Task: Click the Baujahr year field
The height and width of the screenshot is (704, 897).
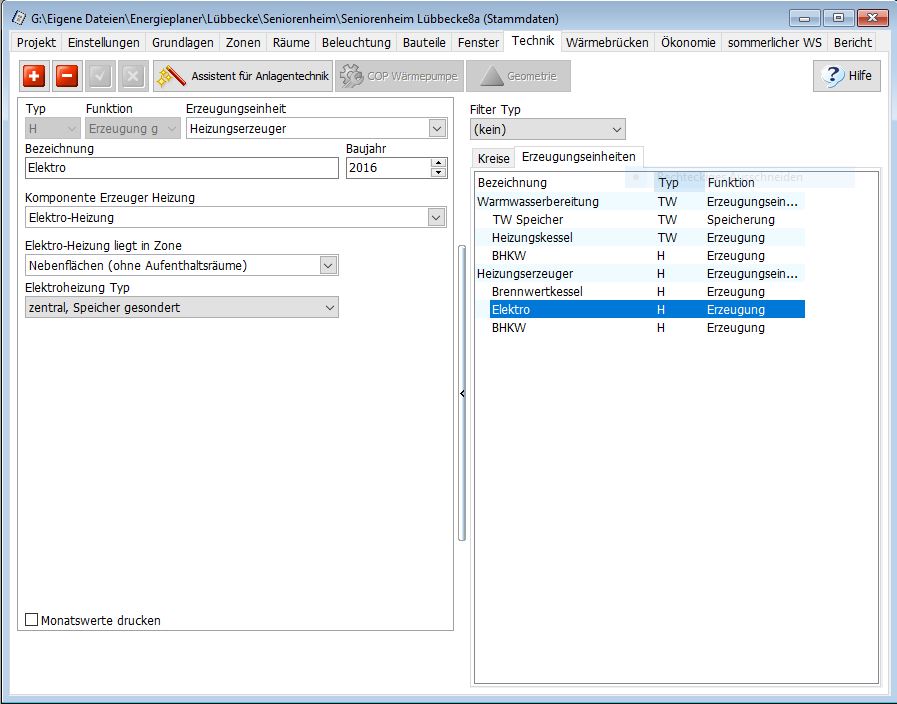Action: (388, 168)
